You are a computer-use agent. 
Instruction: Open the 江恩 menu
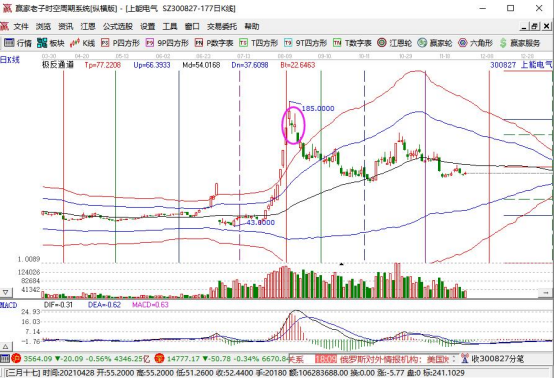[x=88, y=26]
